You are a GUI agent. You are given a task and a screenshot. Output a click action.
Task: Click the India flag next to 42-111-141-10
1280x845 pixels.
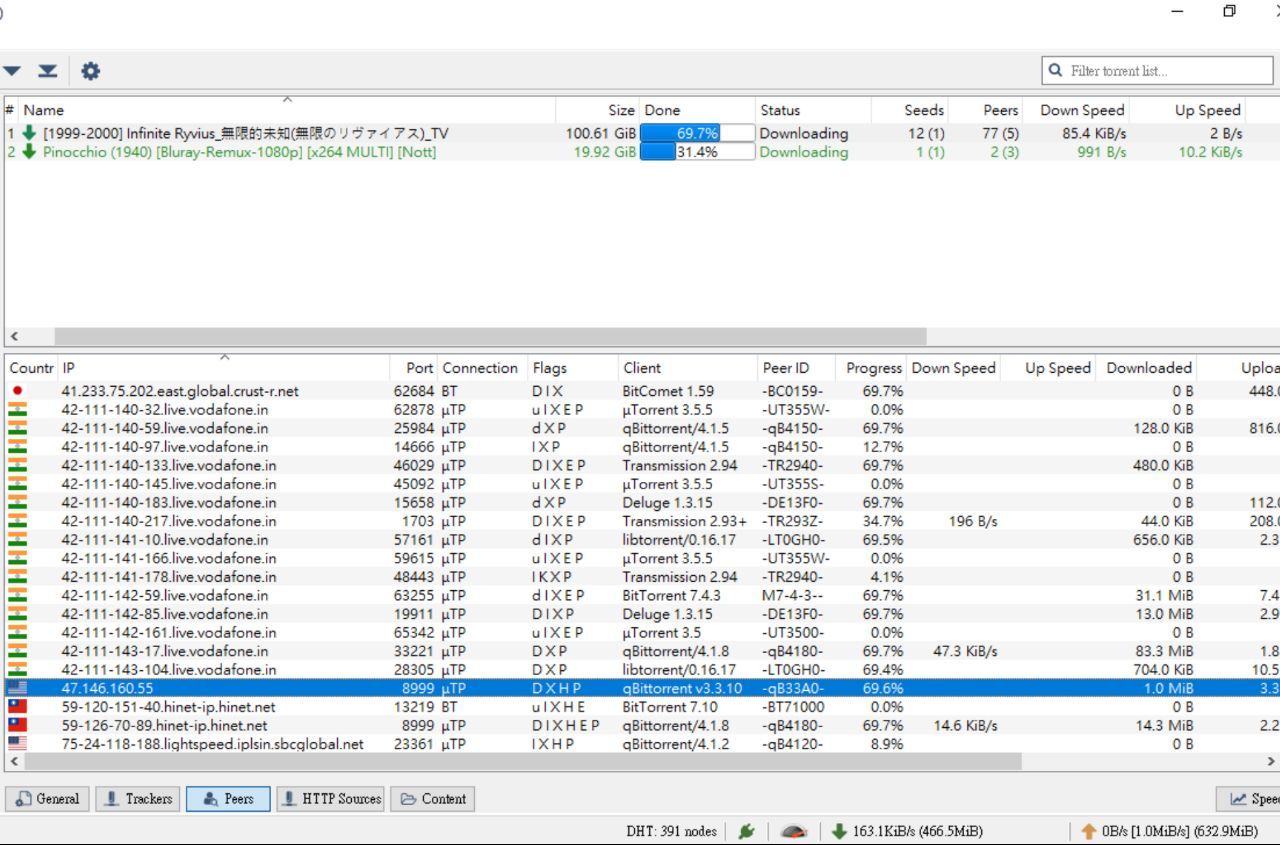pos(18,539)
